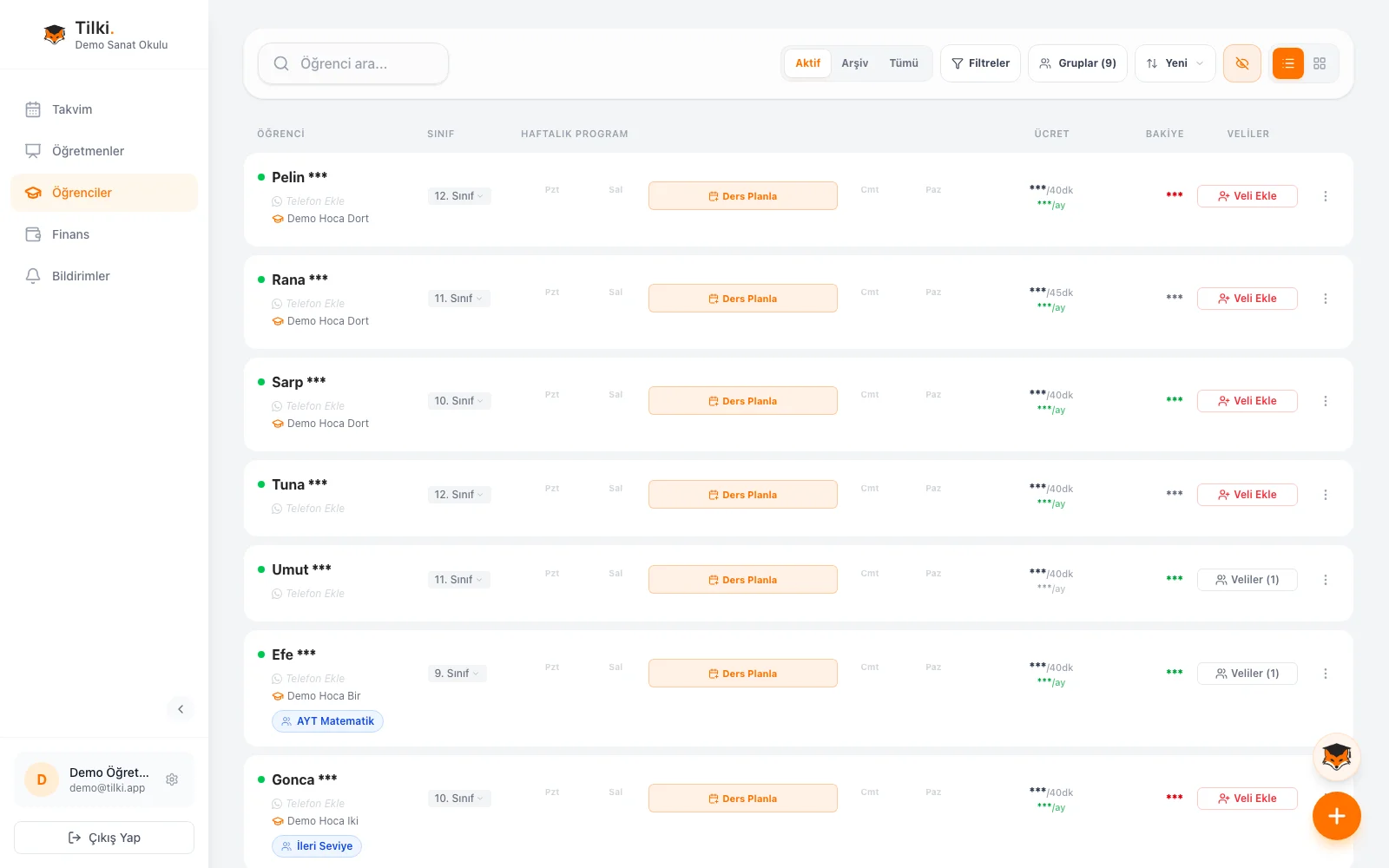Click Veli Ekle for Sarp

click(x=1247, y=401)
